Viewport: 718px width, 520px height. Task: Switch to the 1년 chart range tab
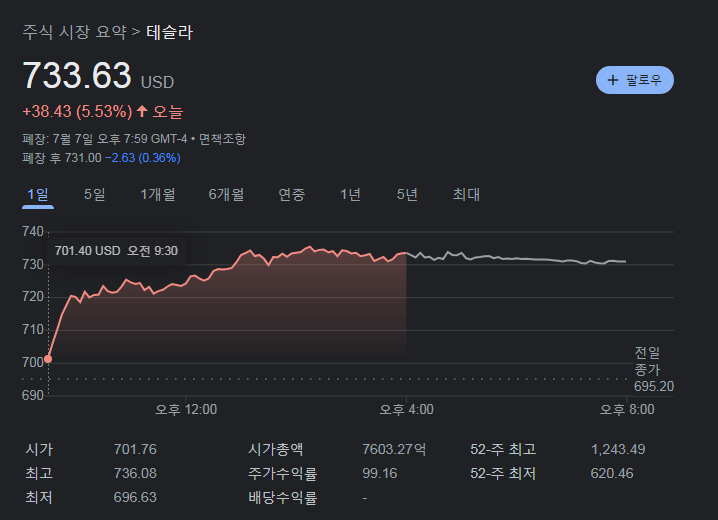tap(350, 195)
